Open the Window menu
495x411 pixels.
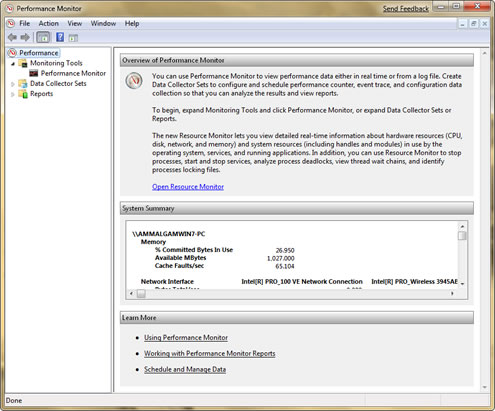pos(103,23)
